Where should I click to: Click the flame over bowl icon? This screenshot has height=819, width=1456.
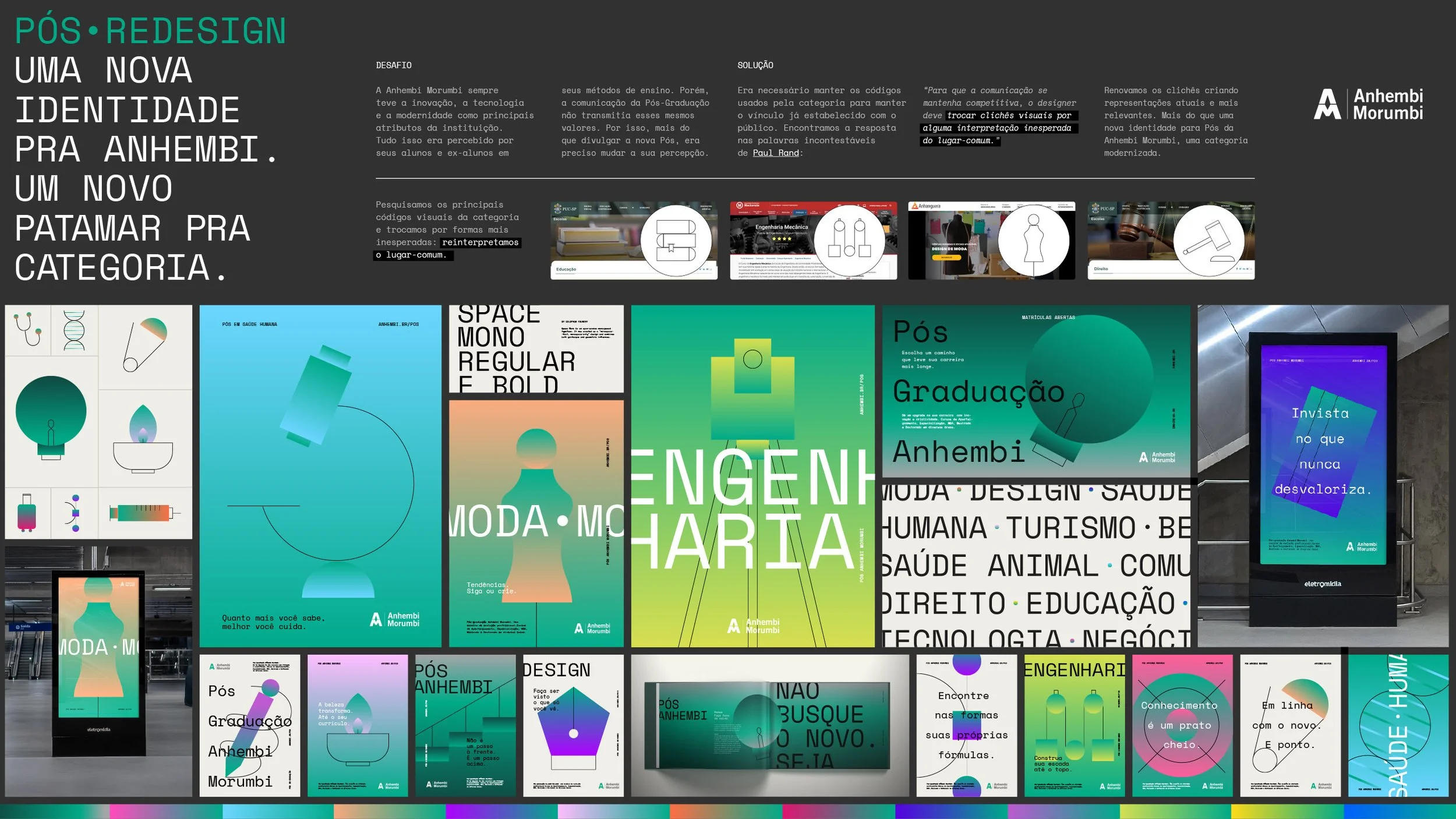coord(143,438)
